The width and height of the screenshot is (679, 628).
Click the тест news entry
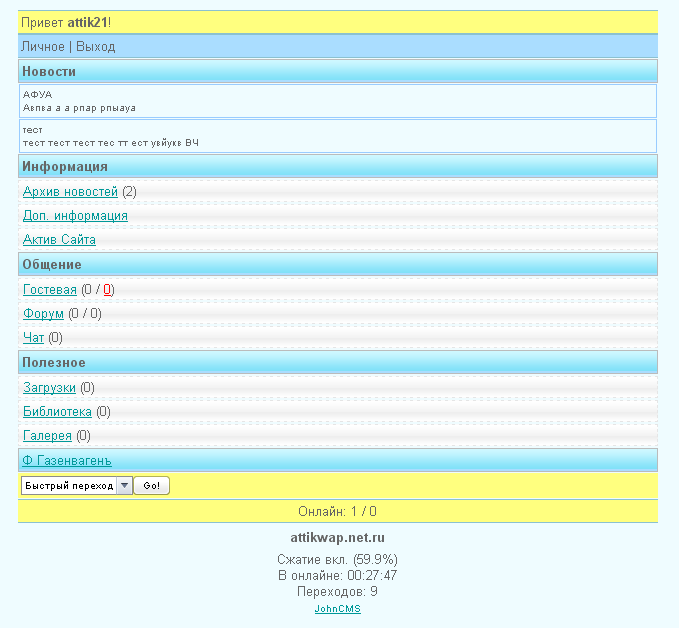(32, 130)
